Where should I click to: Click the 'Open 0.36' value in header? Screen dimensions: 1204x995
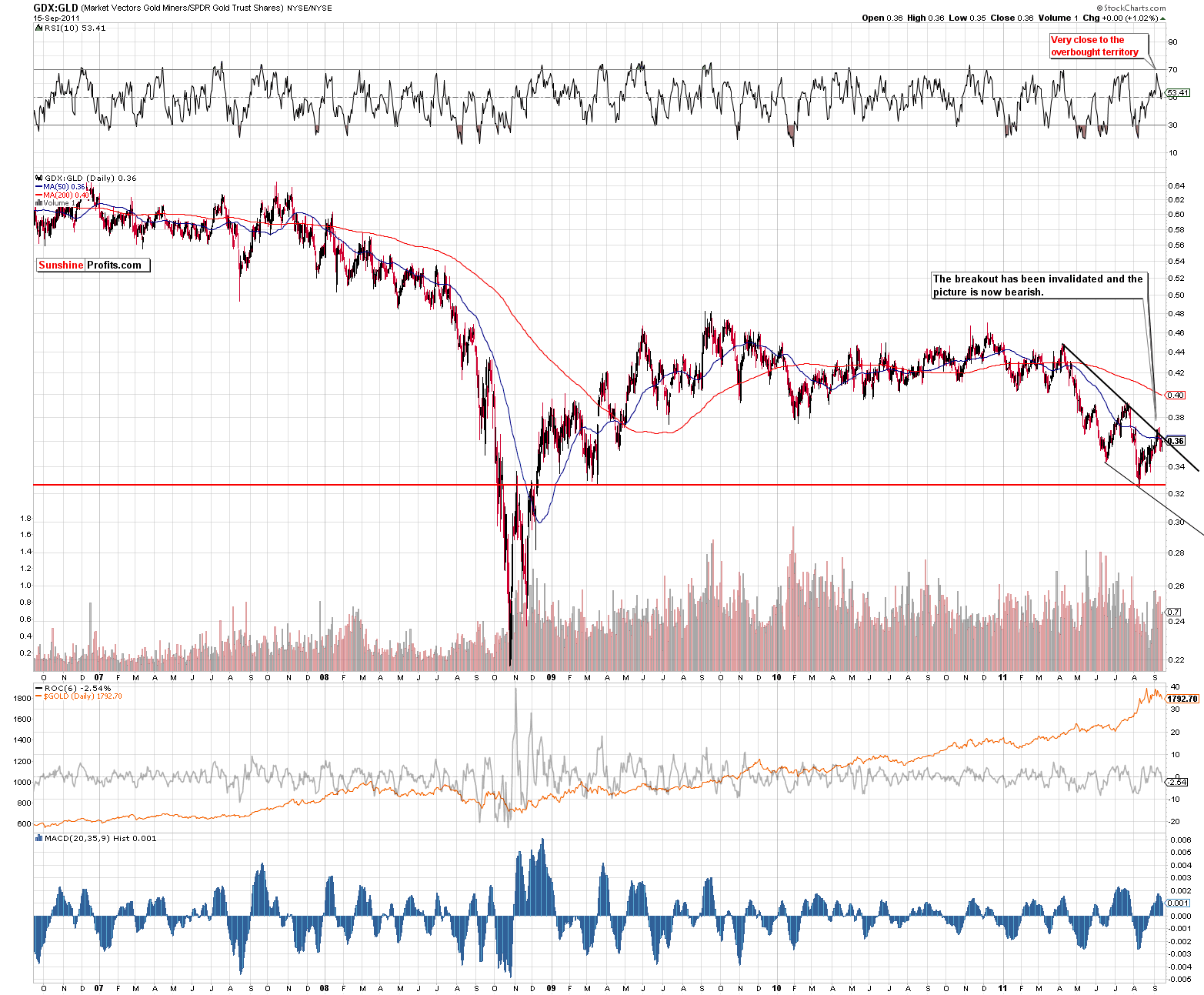(x=882, y=18)
